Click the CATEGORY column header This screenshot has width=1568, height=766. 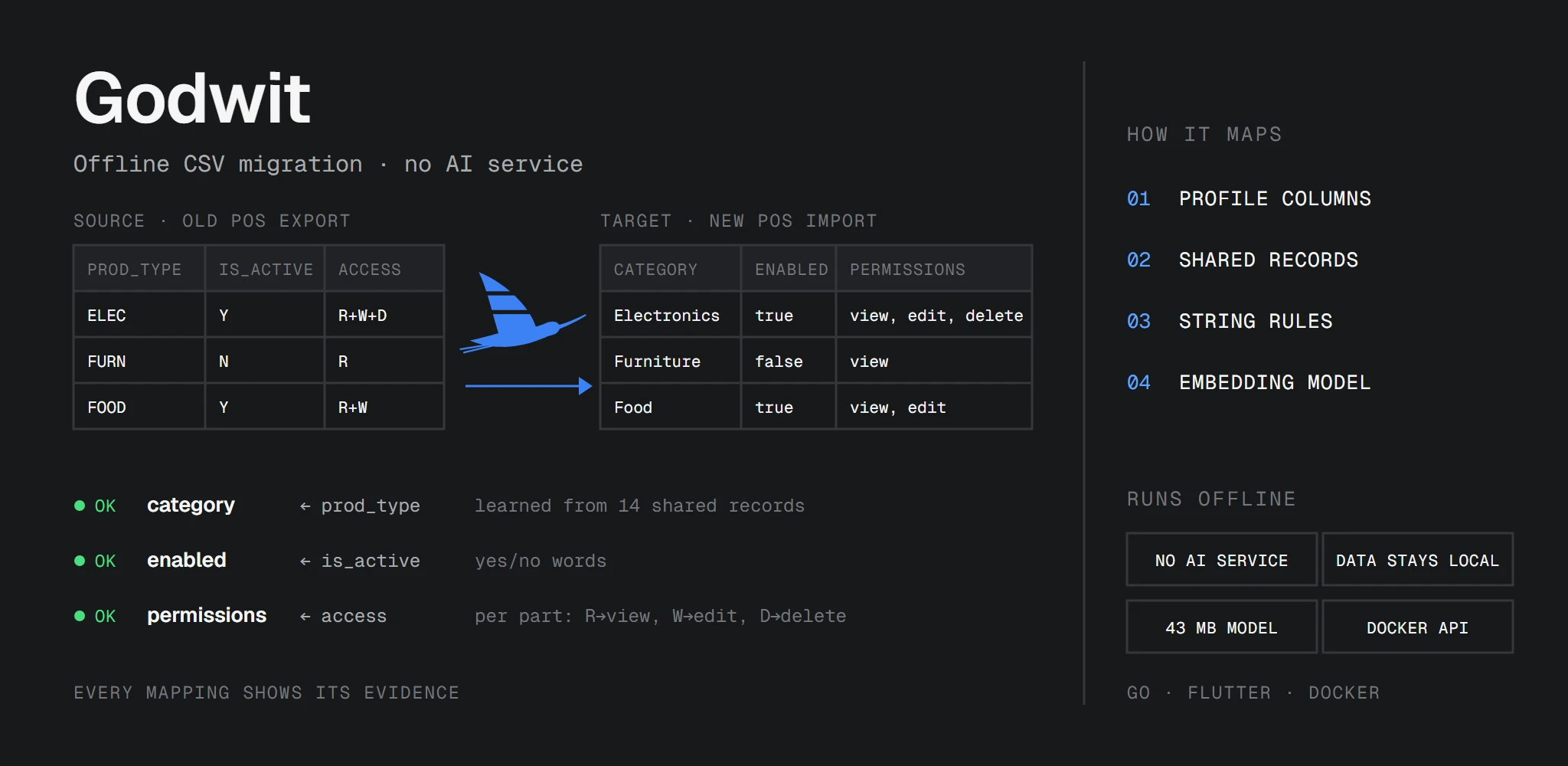pyautogui.click(x=671, y=269)
